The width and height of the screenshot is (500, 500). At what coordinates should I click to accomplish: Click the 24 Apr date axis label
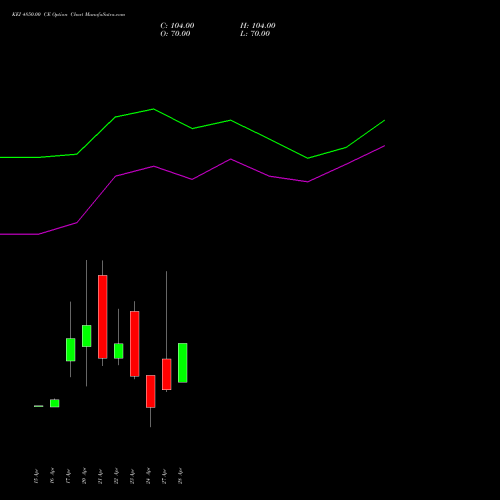pos(148,476)
